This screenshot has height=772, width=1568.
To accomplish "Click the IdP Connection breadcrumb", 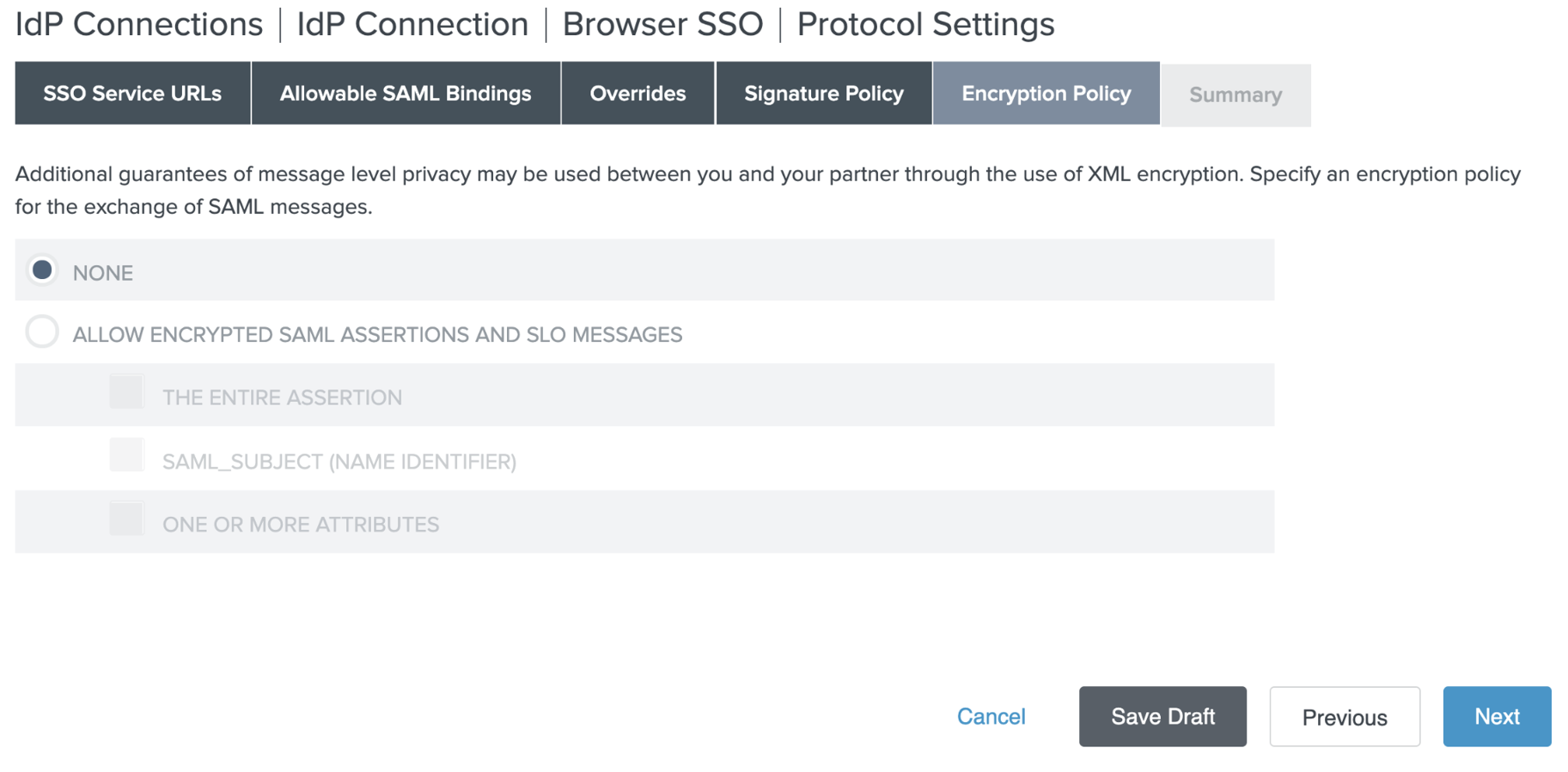I will pos(412,24).
